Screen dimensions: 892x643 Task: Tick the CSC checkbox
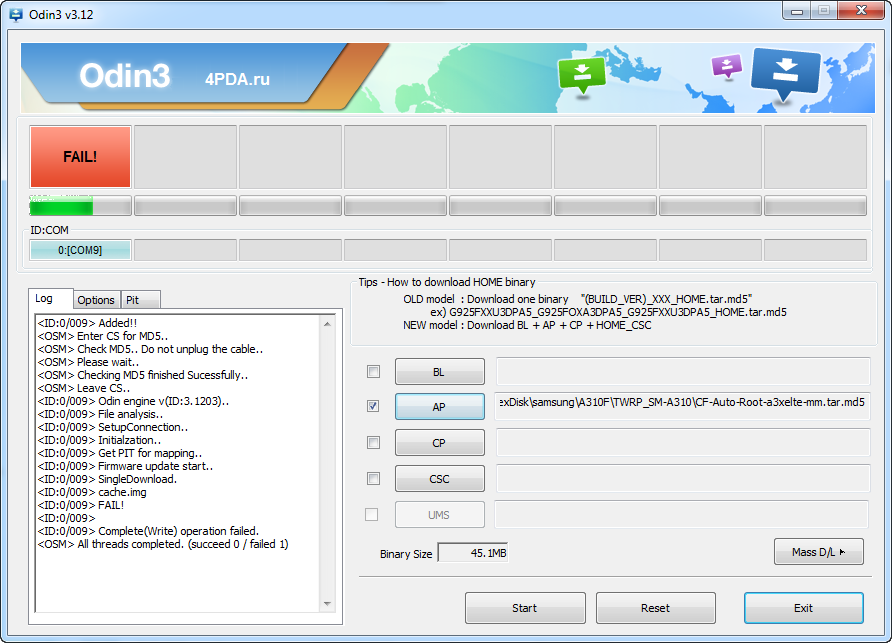point(373,479)
